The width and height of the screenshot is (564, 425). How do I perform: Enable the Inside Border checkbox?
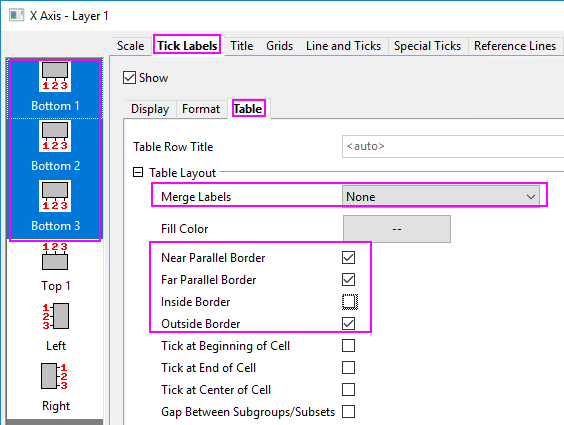click(349, 302)
